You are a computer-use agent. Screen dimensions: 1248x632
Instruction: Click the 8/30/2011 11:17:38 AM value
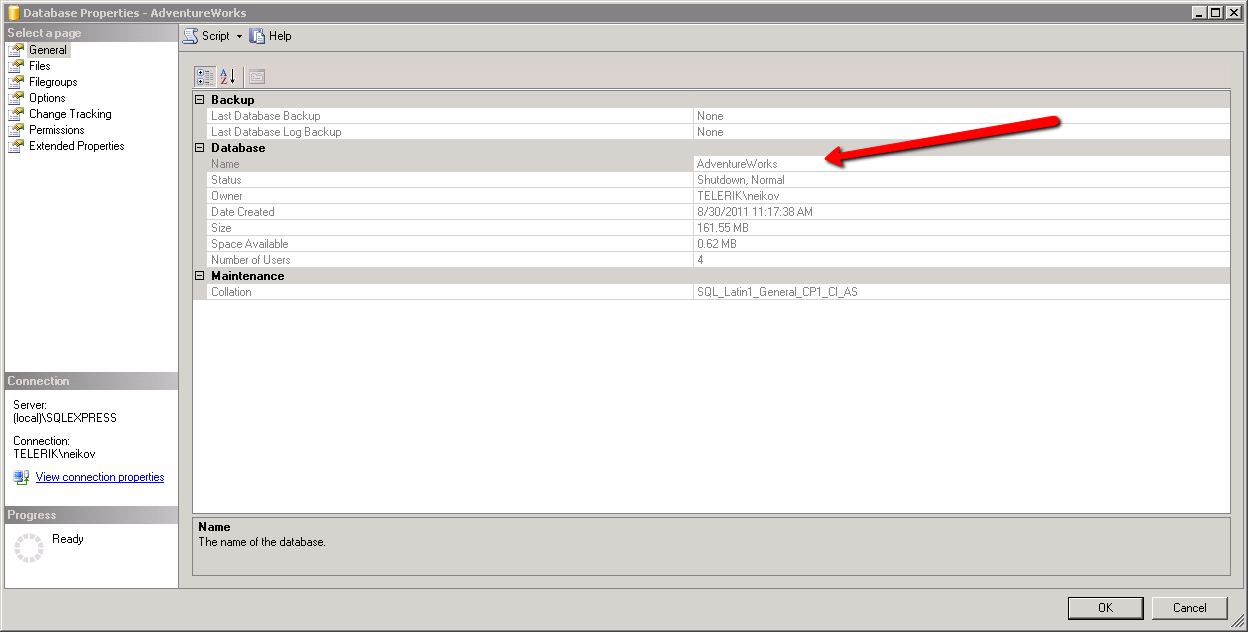point(755,212)
